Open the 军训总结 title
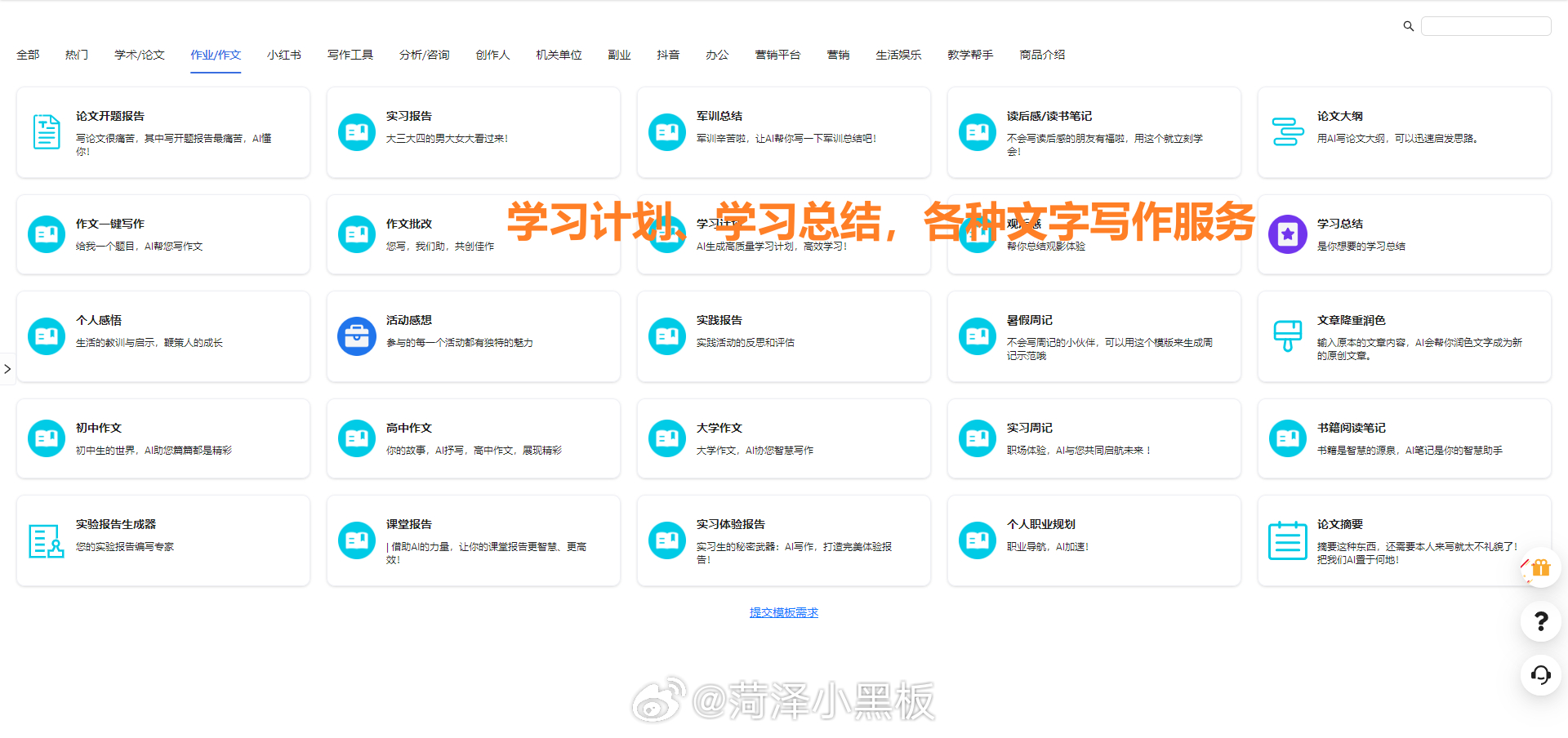Screen dimensions: 1568x738 (719, 116)
